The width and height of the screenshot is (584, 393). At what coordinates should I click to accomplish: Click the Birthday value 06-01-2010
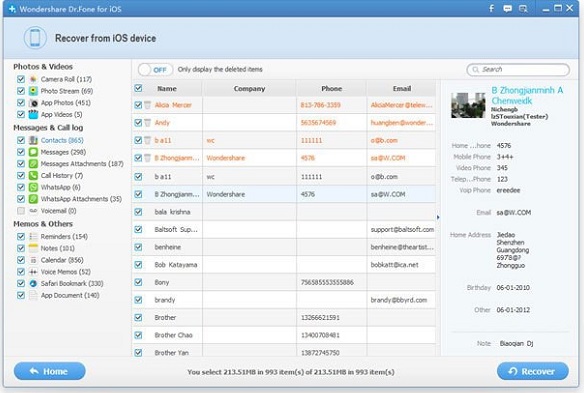point(513,288)
